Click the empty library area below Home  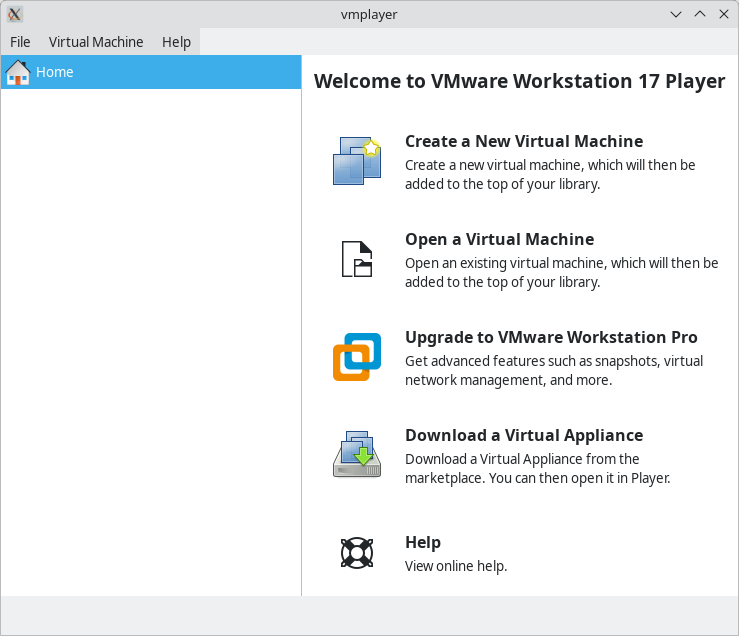150,340
